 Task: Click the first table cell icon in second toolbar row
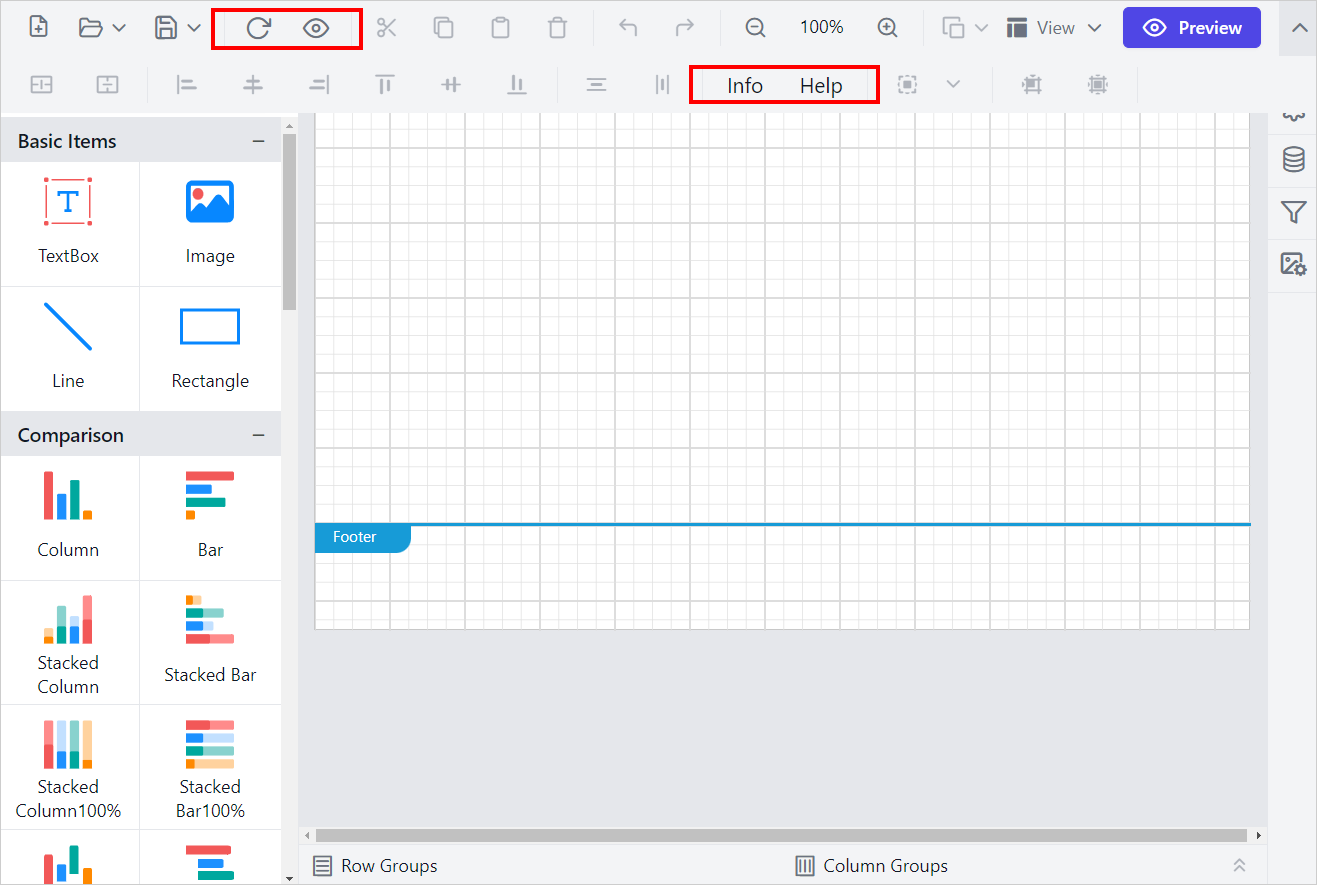point(42,85)
